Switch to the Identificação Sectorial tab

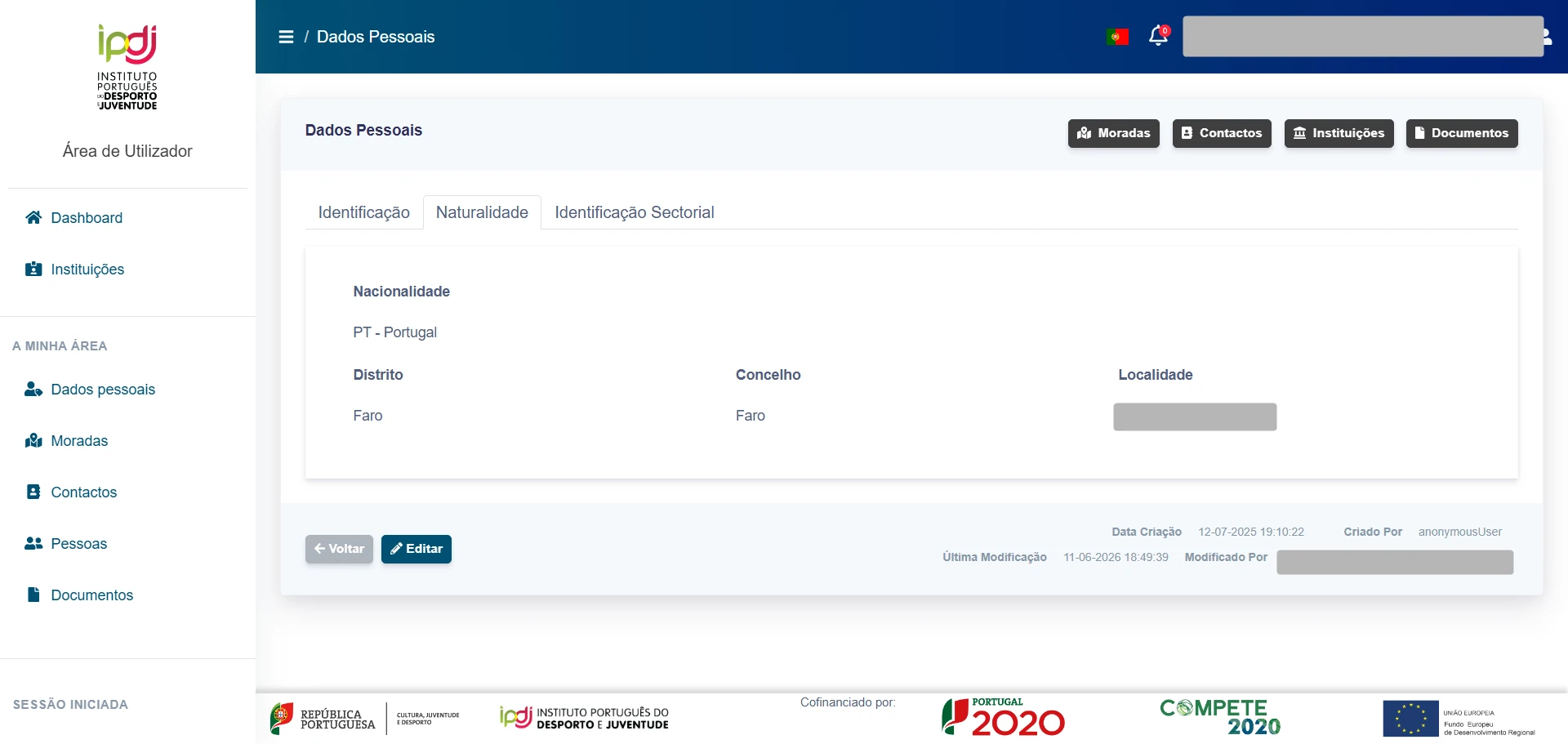[x=635, y=212]
